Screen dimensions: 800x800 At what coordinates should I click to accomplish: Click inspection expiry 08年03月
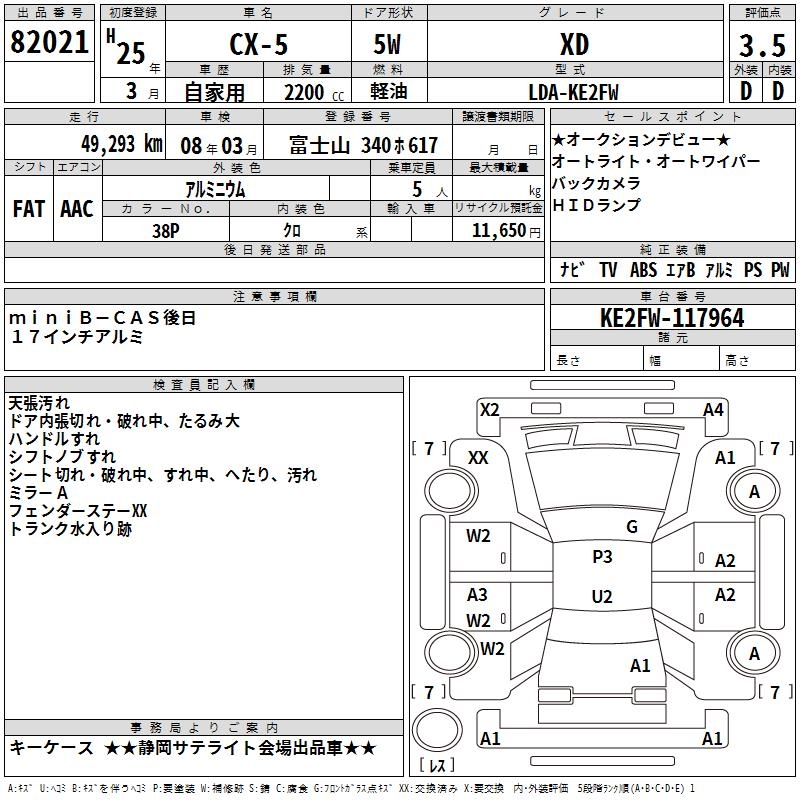point(219,146)
